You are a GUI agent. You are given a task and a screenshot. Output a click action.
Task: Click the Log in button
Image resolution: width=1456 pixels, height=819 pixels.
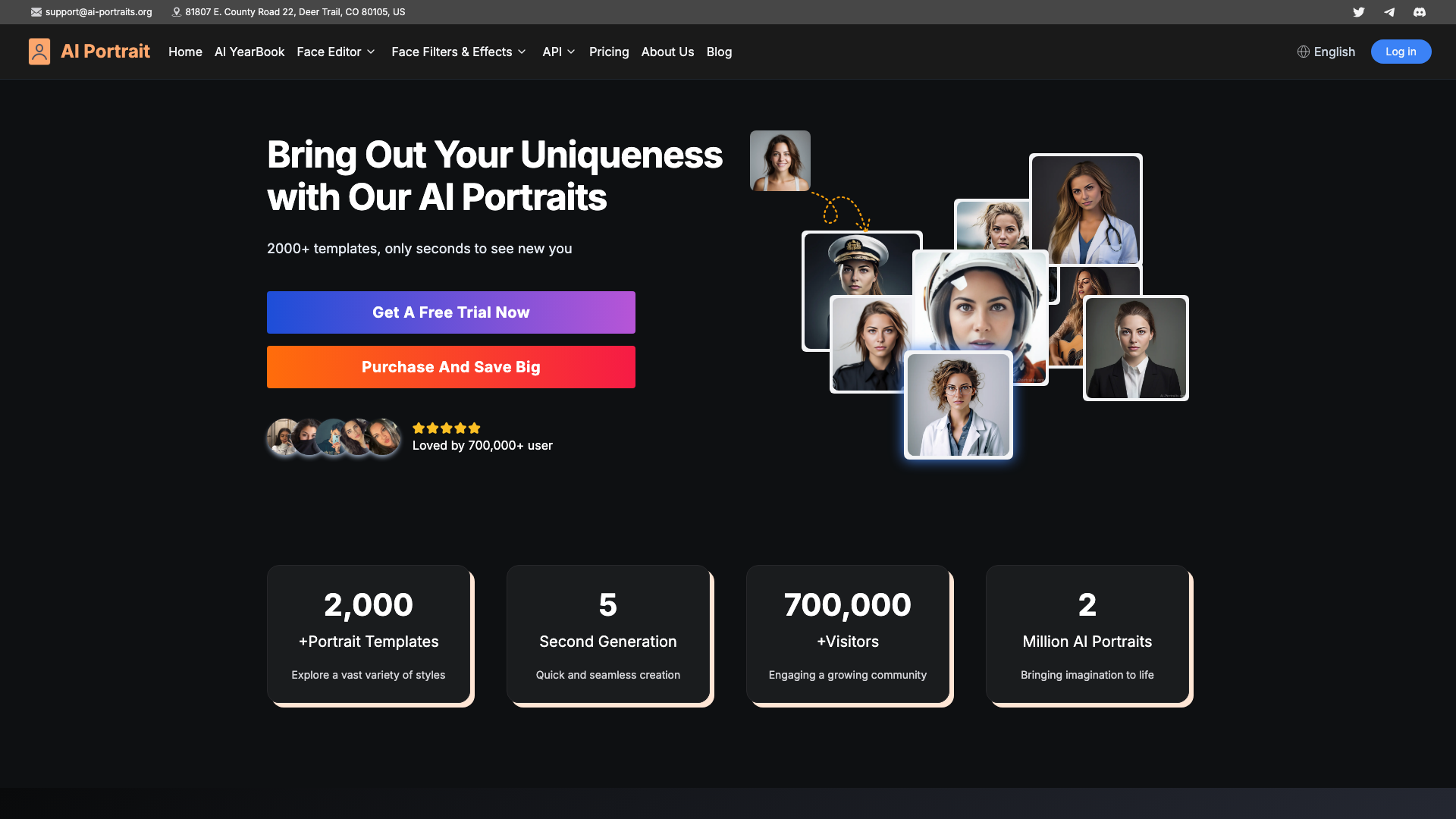[1401, 52]
